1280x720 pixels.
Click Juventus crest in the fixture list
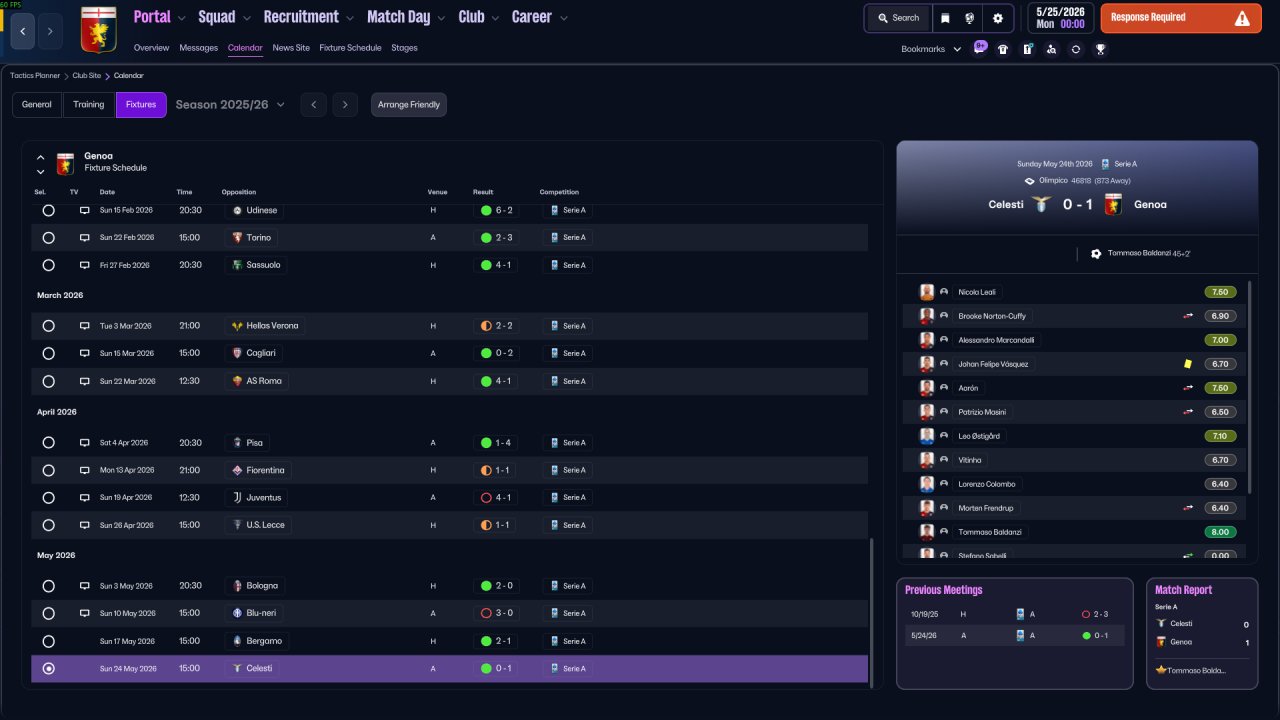coord(237,497)
